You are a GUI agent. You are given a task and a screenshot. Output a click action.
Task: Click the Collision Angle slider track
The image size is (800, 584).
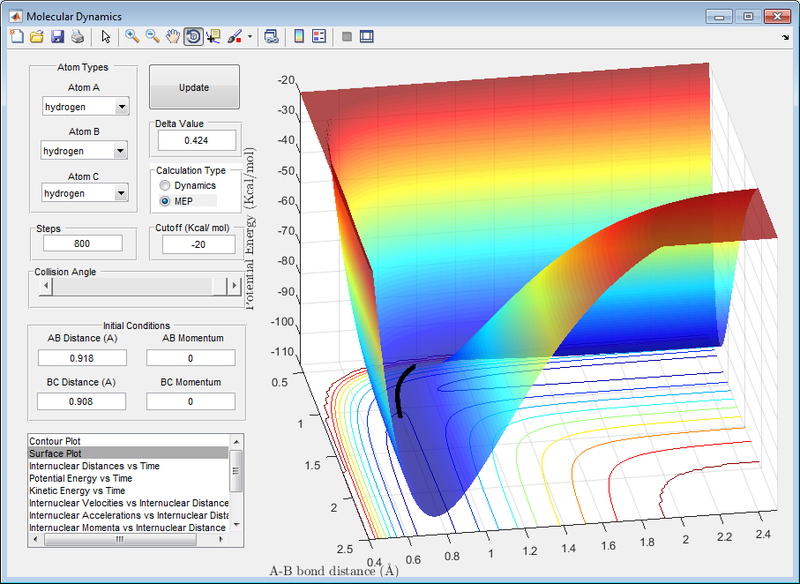pos(130,287)
